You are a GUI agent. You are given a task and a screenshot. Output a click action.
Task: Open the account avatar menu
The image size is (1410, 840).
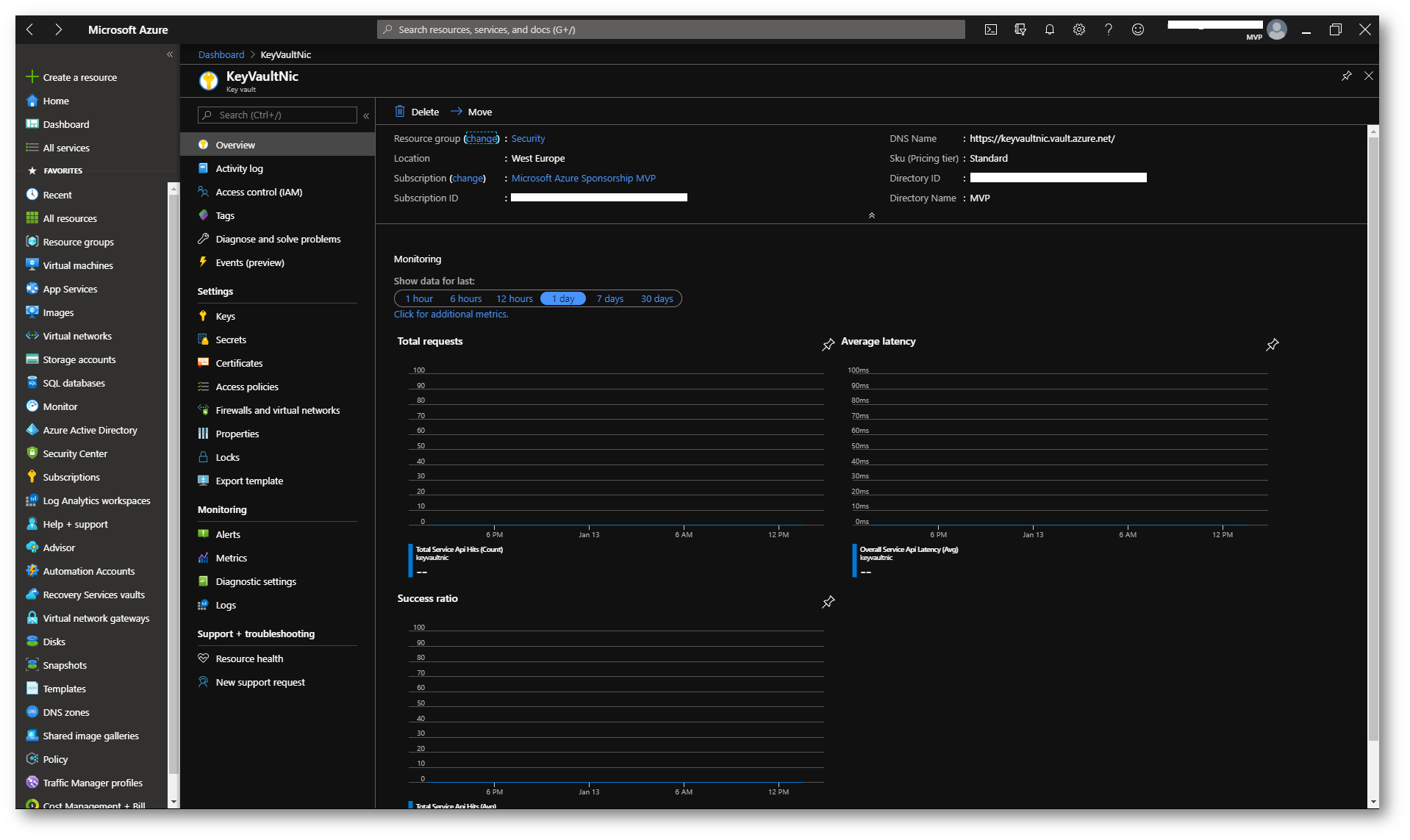[x=1277, y=29]
